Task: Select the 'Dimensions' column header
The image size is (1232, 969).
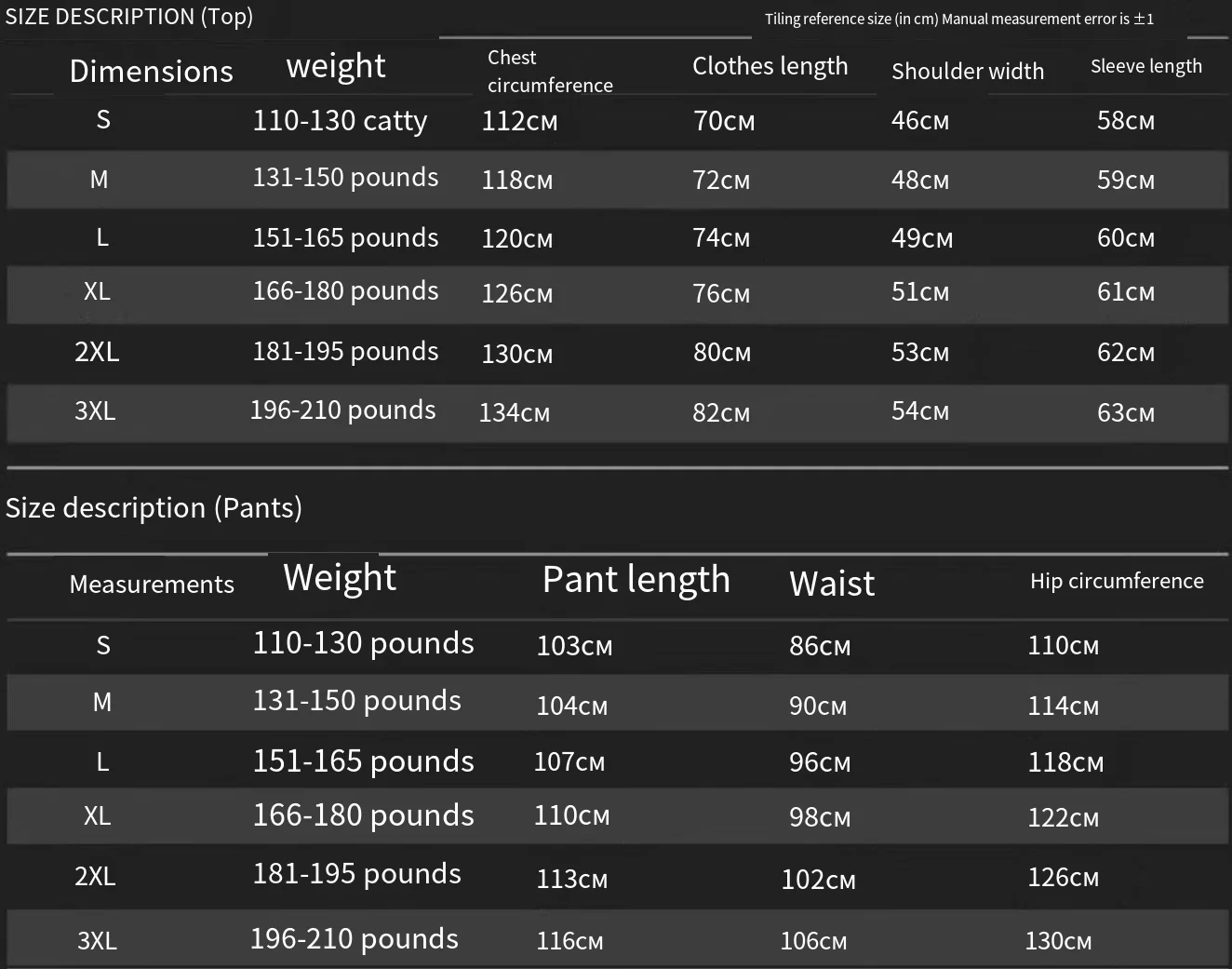Action: 151,71
